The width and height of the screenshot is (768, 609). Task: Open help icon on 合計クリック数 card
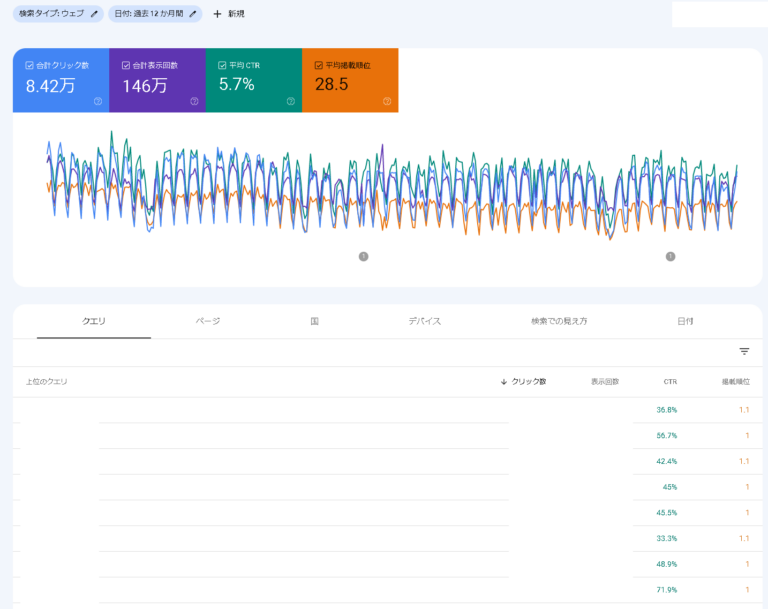pos(98,101)
